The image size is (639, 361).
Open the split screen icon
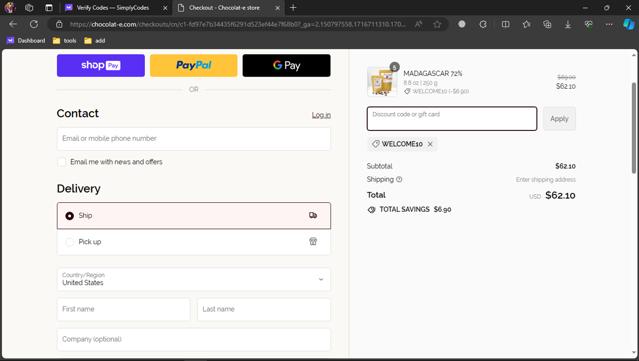(505, 24)
